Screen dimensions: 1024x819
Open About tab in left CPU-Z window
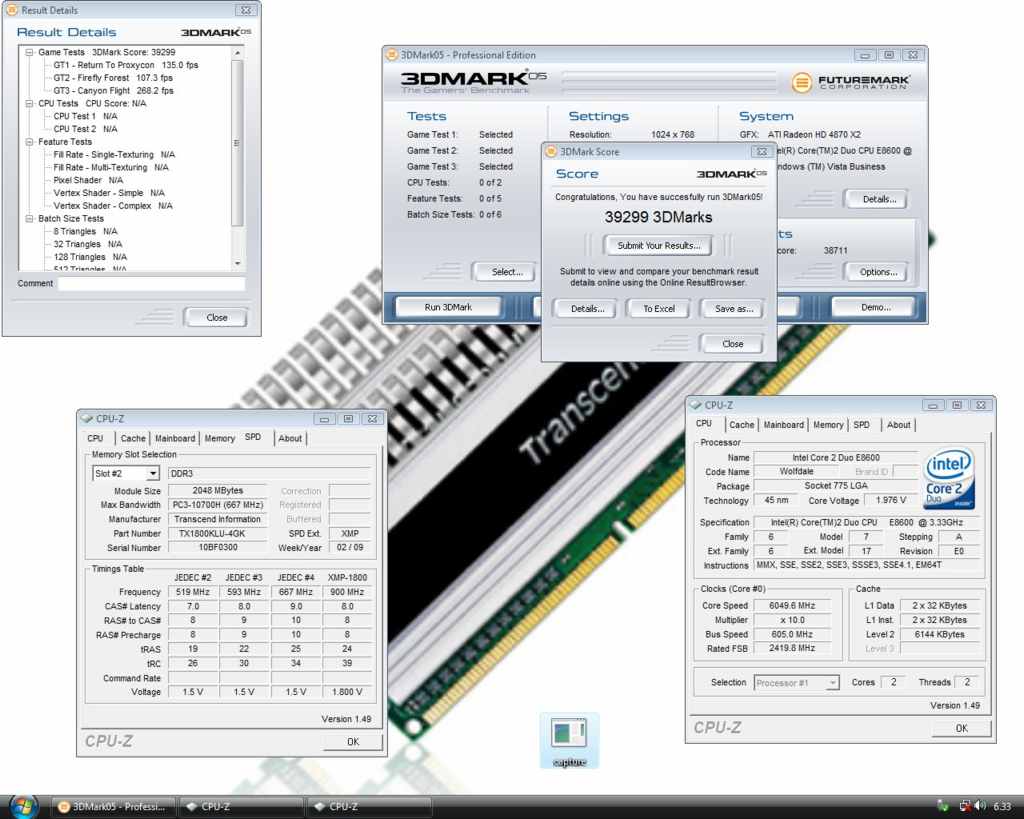pos(290,438)
